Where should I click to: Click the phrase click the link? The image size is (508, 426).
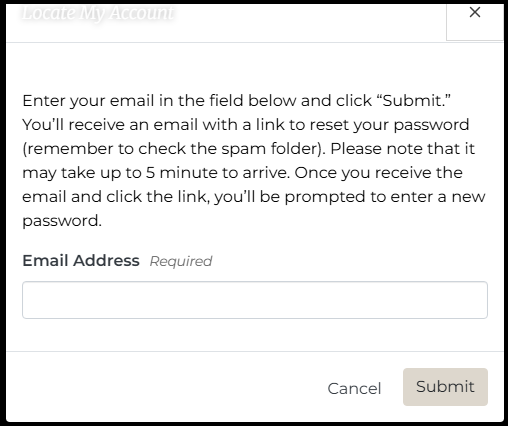click(158, 197)
